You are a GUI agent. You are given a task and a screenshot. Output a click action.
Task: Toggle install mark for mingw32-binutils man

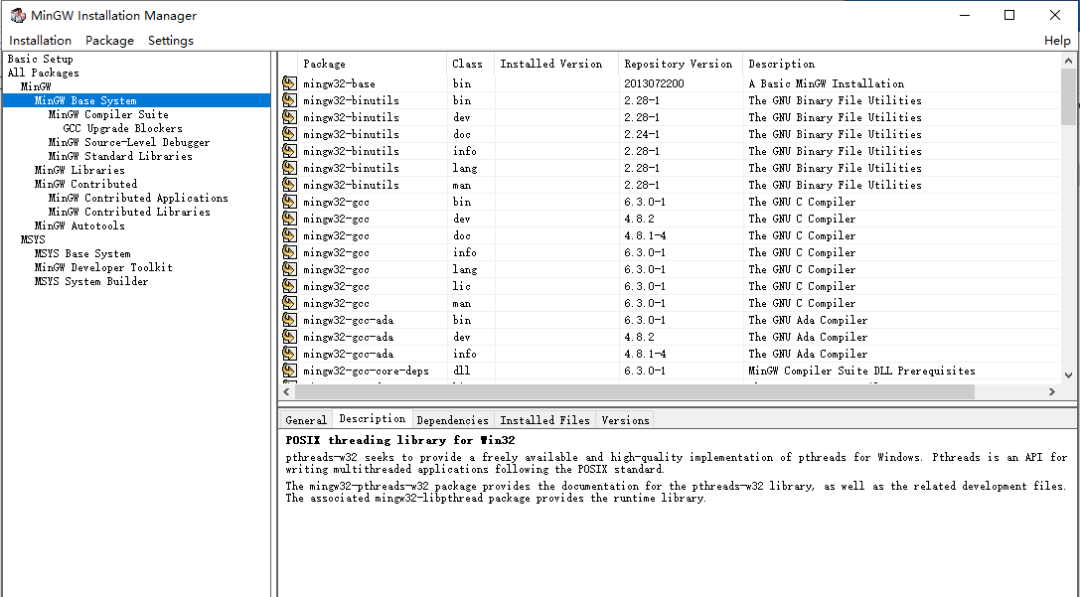(289, 185)
